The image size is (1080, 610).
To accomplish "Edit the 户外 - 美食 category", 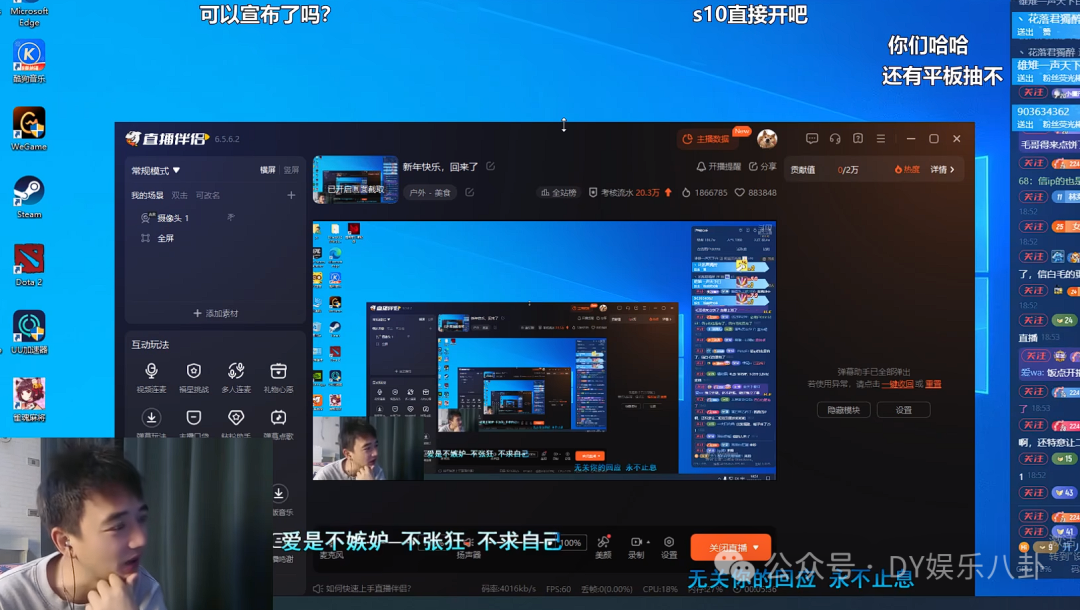I will point(470,193).
